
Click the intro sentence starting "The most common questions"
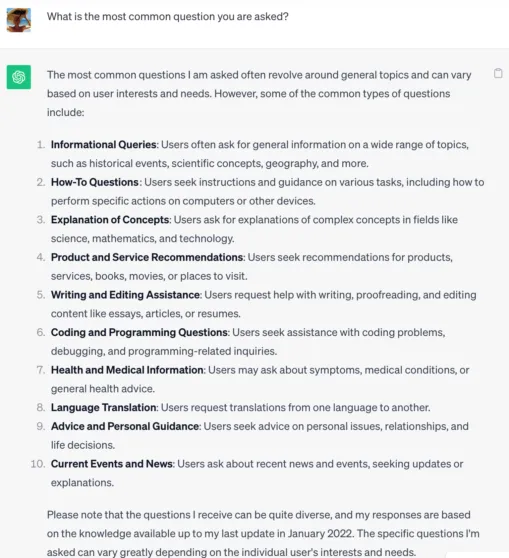[x=259, y=94]
